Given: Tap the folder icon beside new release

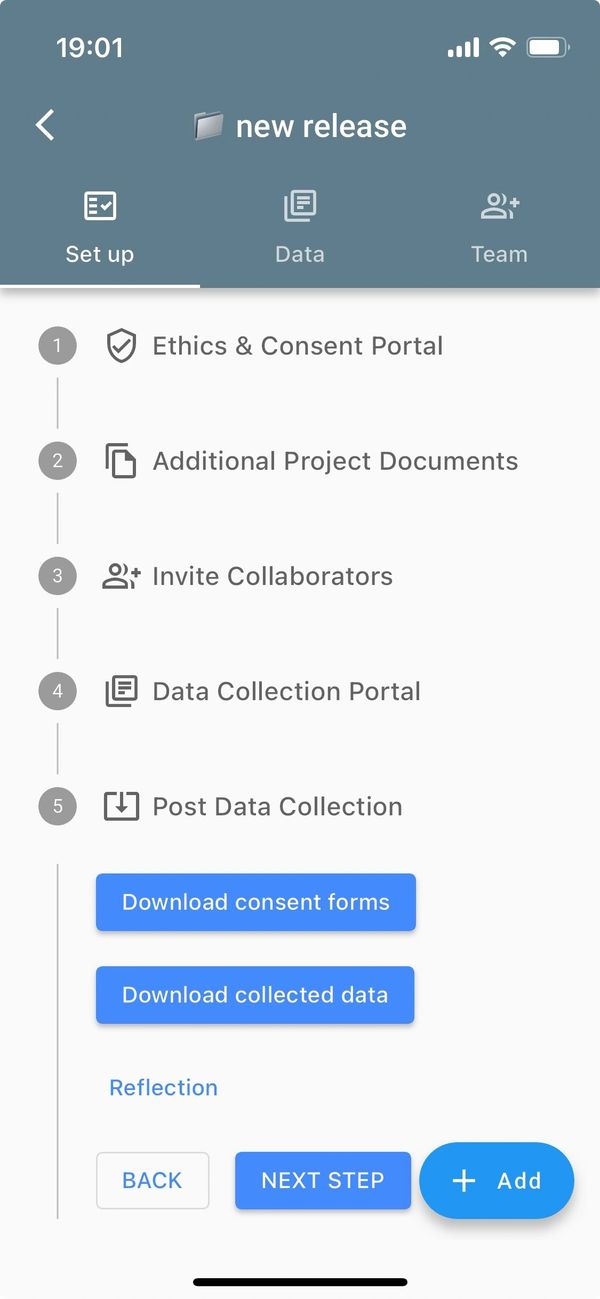Looking at the screenshot, I should [208, 126].
